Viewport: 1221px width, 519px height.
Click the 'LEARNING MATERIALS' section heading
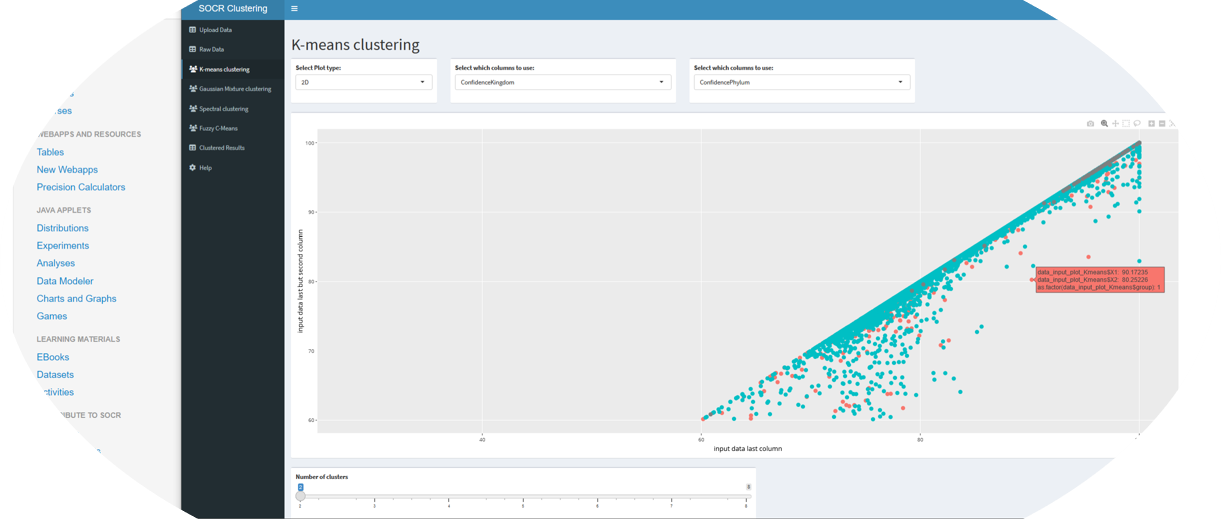point(78,339)
